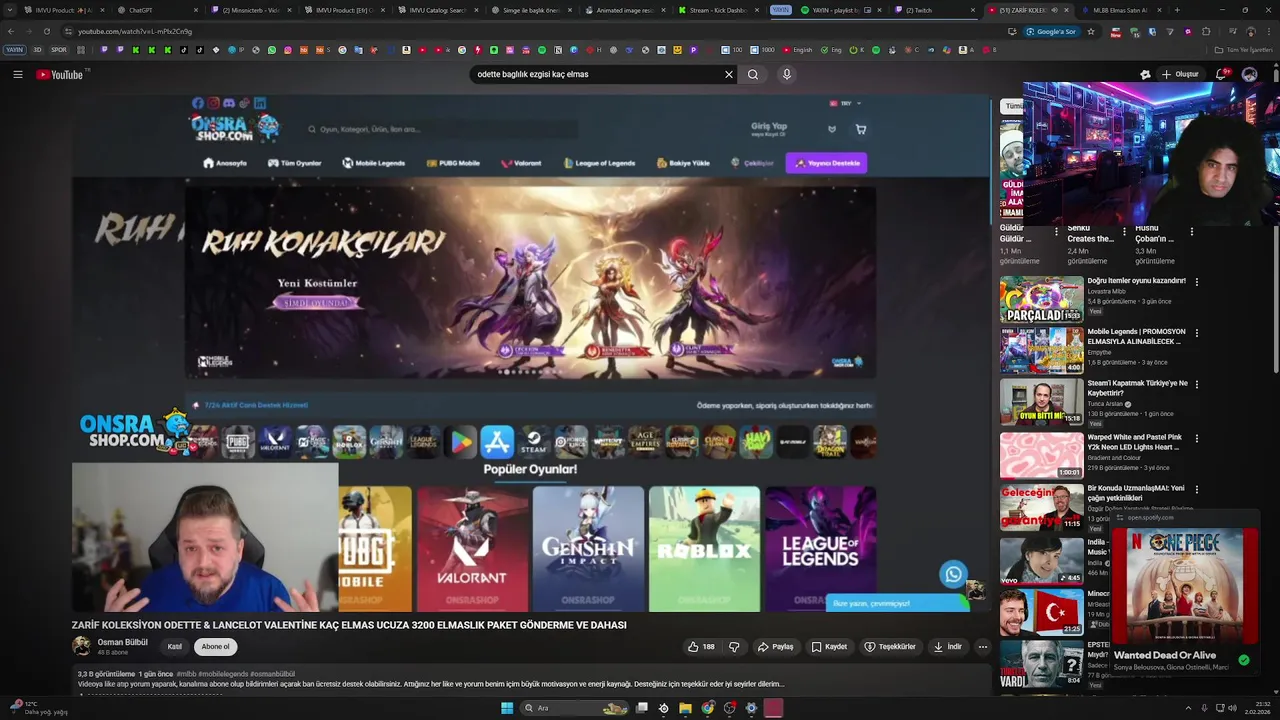Viewport: 1280px width, 720px height.
Task: Open the YAYIN bookmark folder
Action: [14, 49]
